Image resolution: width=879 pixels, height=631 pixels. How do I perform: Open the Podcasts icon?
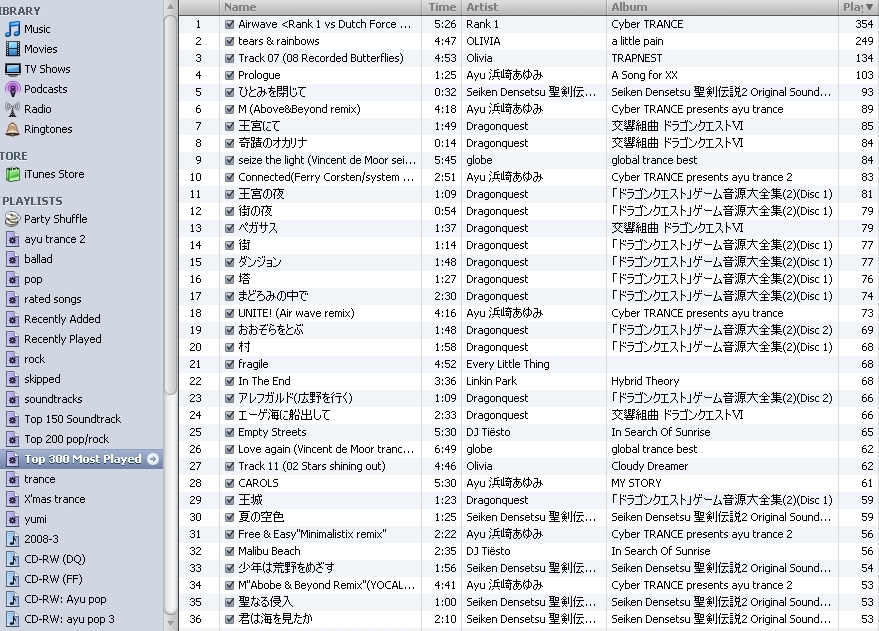12,89
